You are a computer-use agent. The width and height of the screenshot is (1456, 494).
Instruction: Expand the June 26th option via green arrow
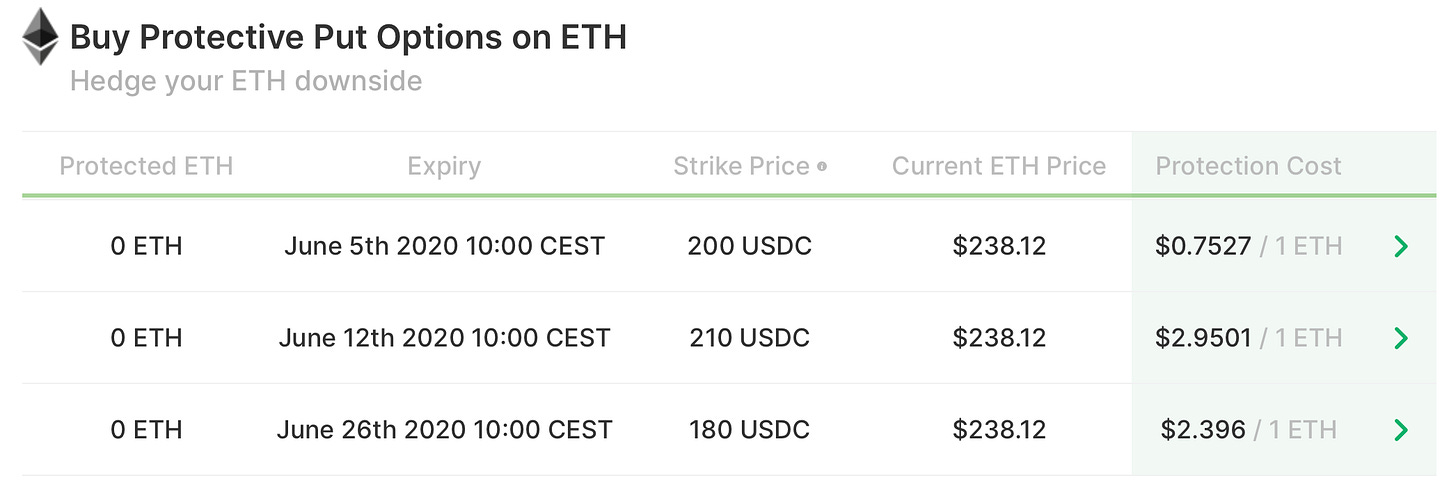coord(1401,430)
